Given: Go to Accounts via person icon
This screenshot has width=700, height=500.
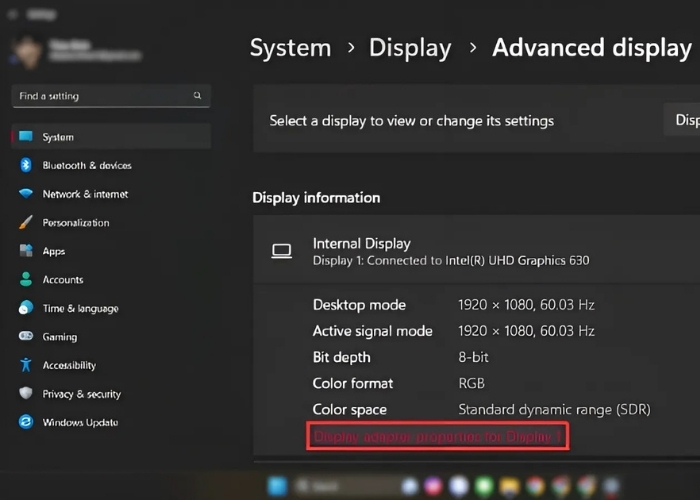Looking at the screenshot, I should pos(26,280).
